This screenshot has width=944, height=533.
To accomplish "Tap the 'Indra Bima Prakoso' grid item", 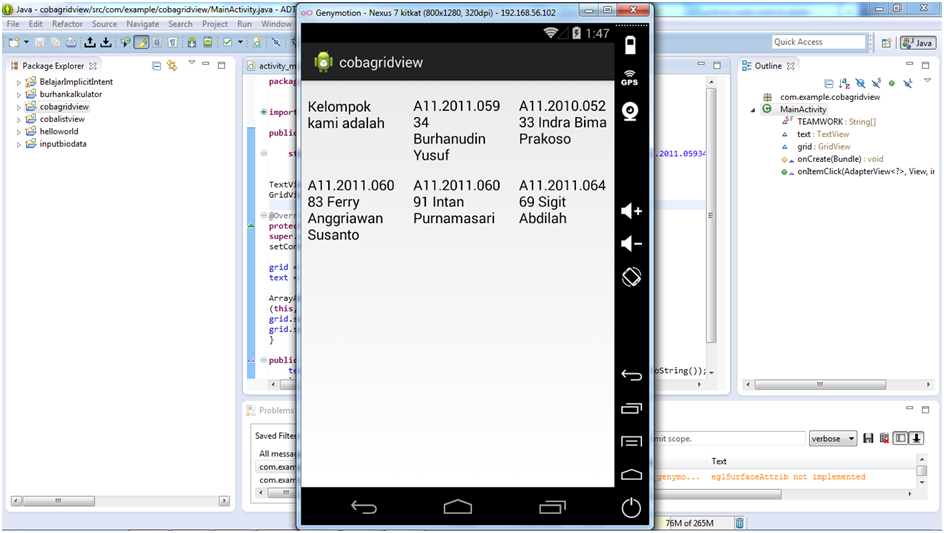I will tap(562, 123).
